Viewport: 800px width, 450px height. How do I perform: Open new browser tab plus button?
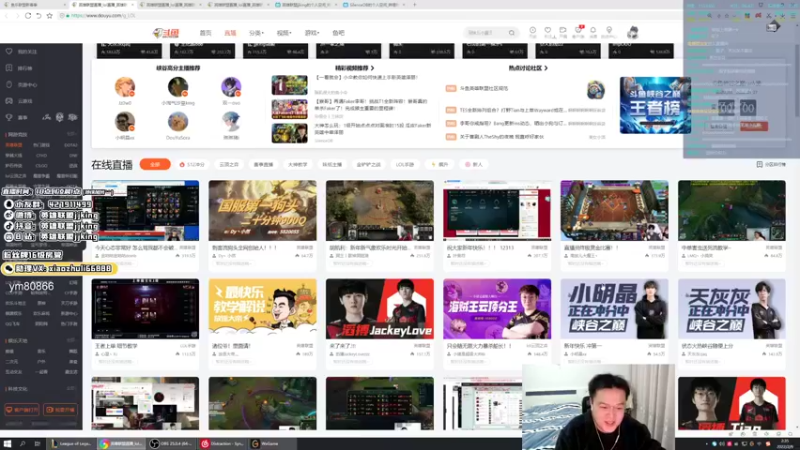pos(415,5)
